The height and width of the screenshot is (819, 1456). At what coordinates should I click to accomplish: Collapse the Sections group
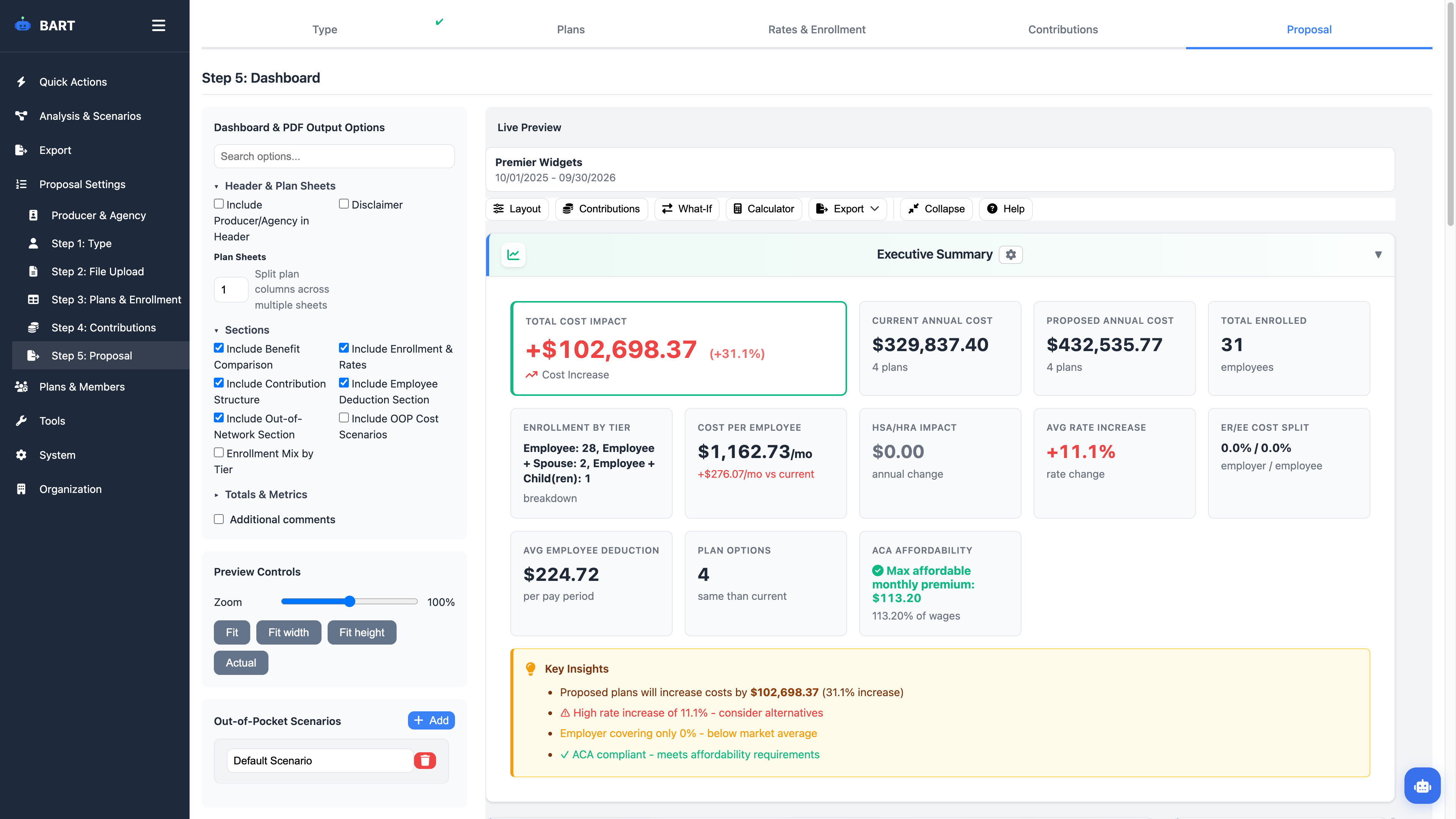click(242, 330)
